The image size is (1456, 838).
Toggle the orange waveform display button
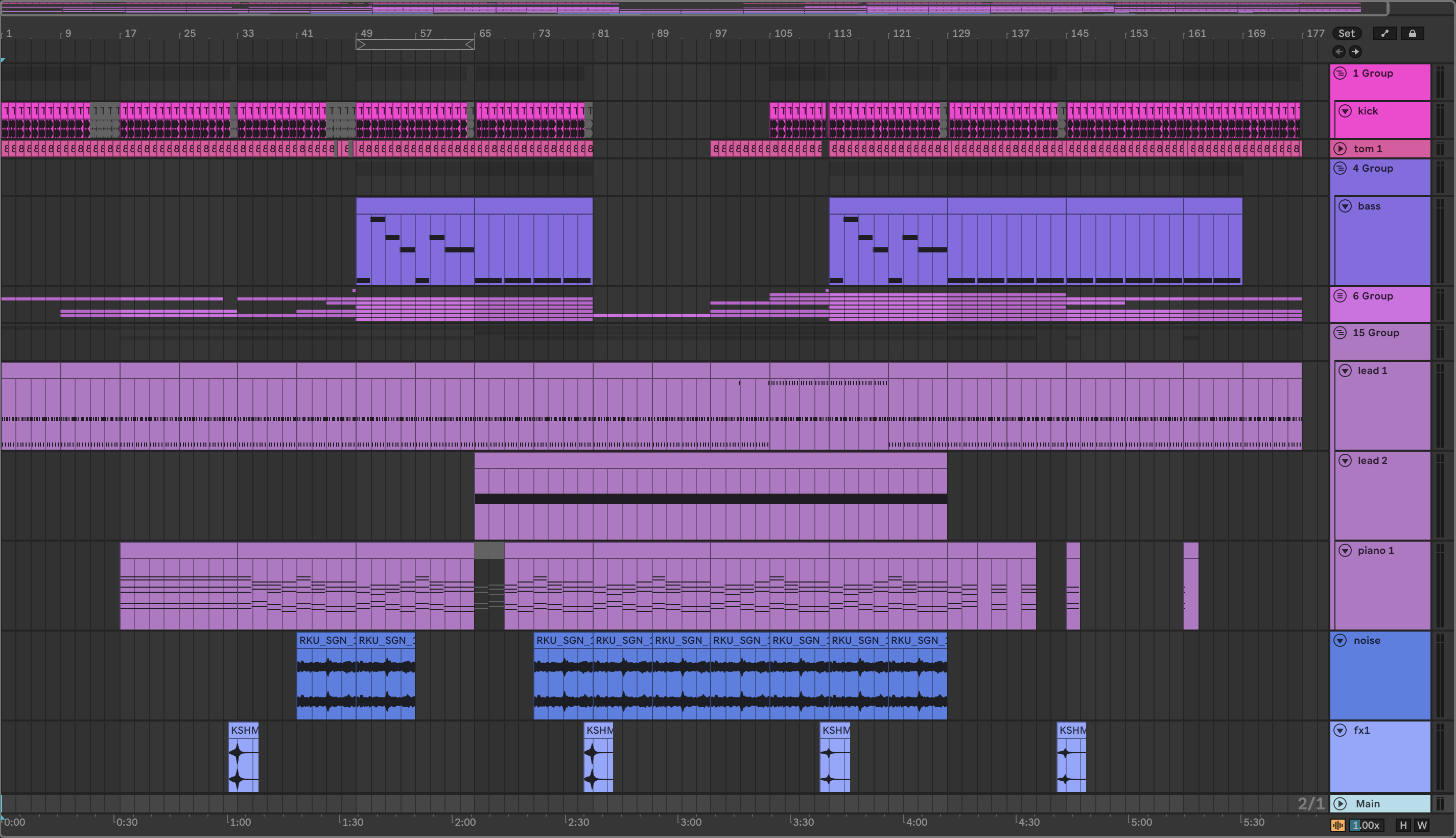pyautogui.click(x=1337, y=825)
